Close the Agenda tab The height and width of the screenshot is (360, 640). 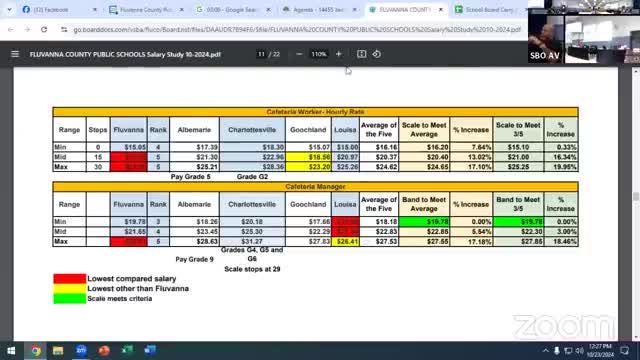point(355,9)
